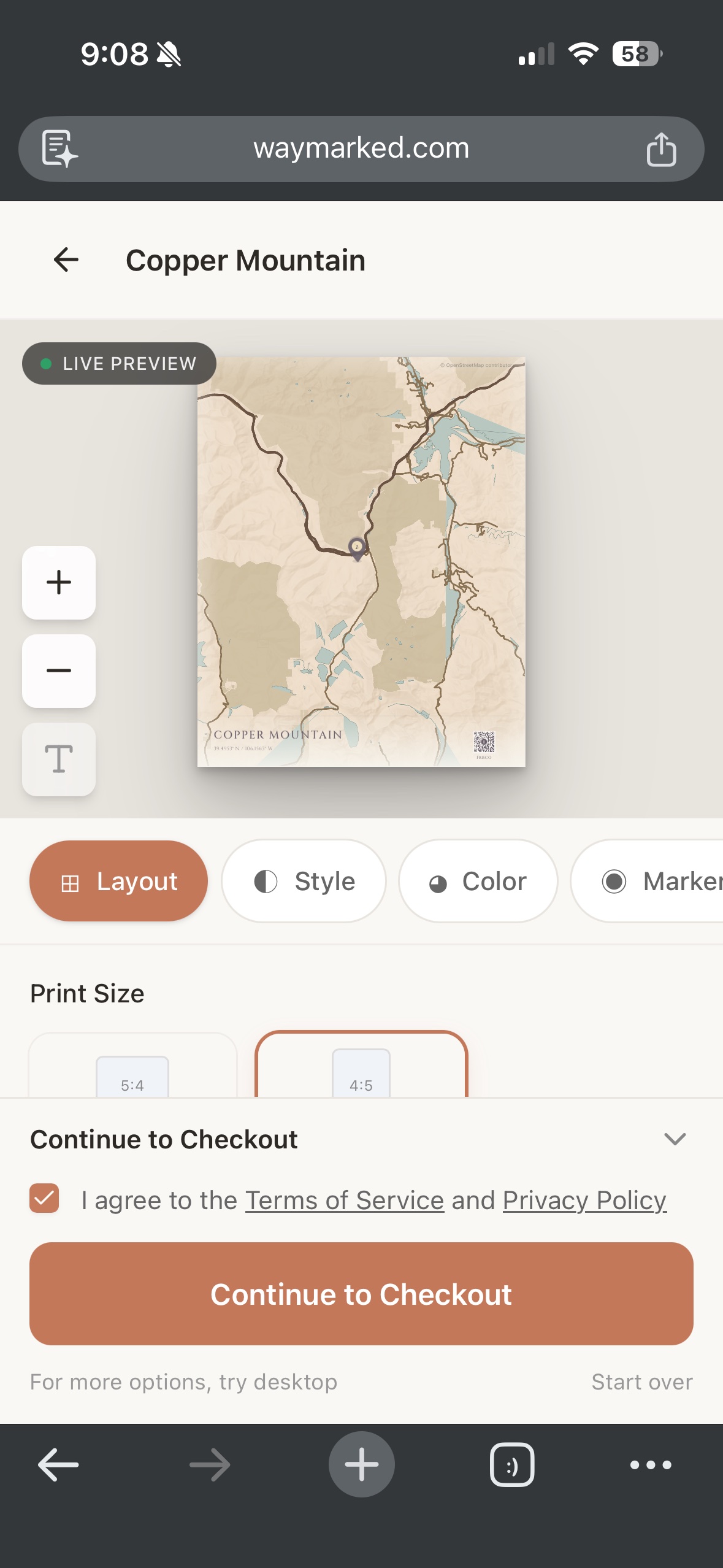The width and height of the screenshot is (723, 1568).
Task: Tap the page annotation icon in address bar
Action: point(58,148)
